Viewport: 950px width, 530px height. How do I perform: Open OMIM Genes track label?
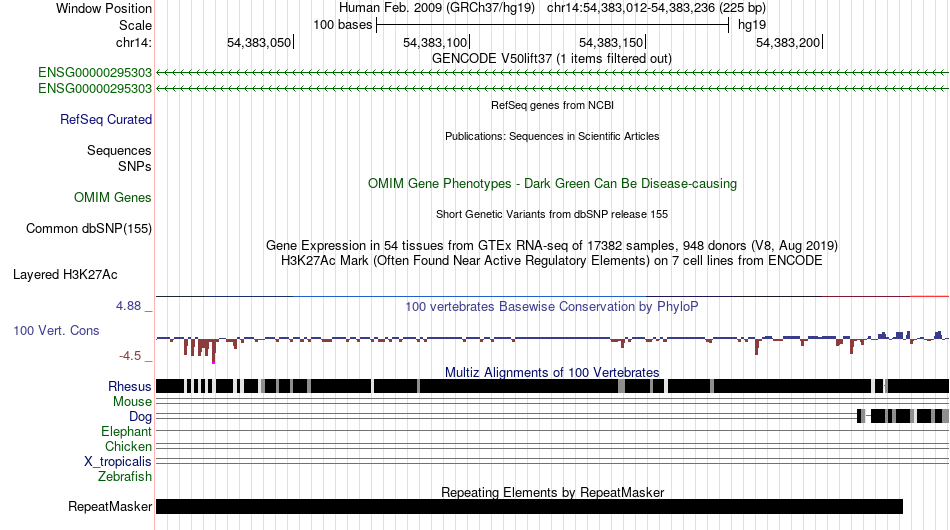(x=113, y=197)
